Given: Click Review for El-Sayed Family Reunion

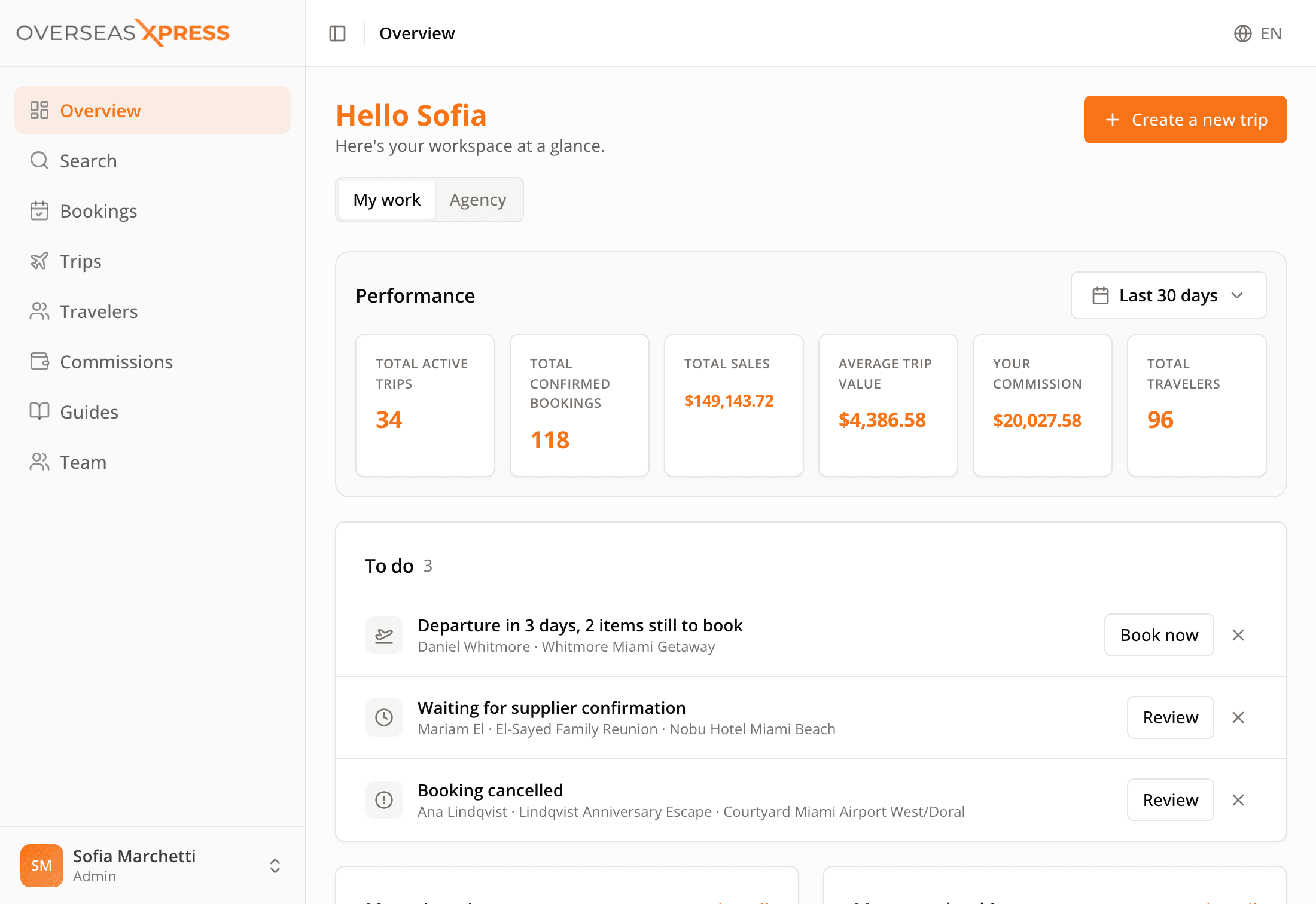Looking at the screenshot, I should click(x=1170, y=717).
